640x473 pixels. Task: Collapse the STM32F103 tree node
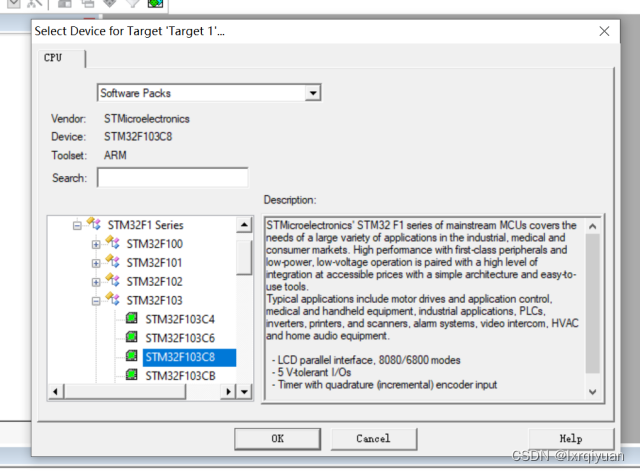[x=96, y=301]
